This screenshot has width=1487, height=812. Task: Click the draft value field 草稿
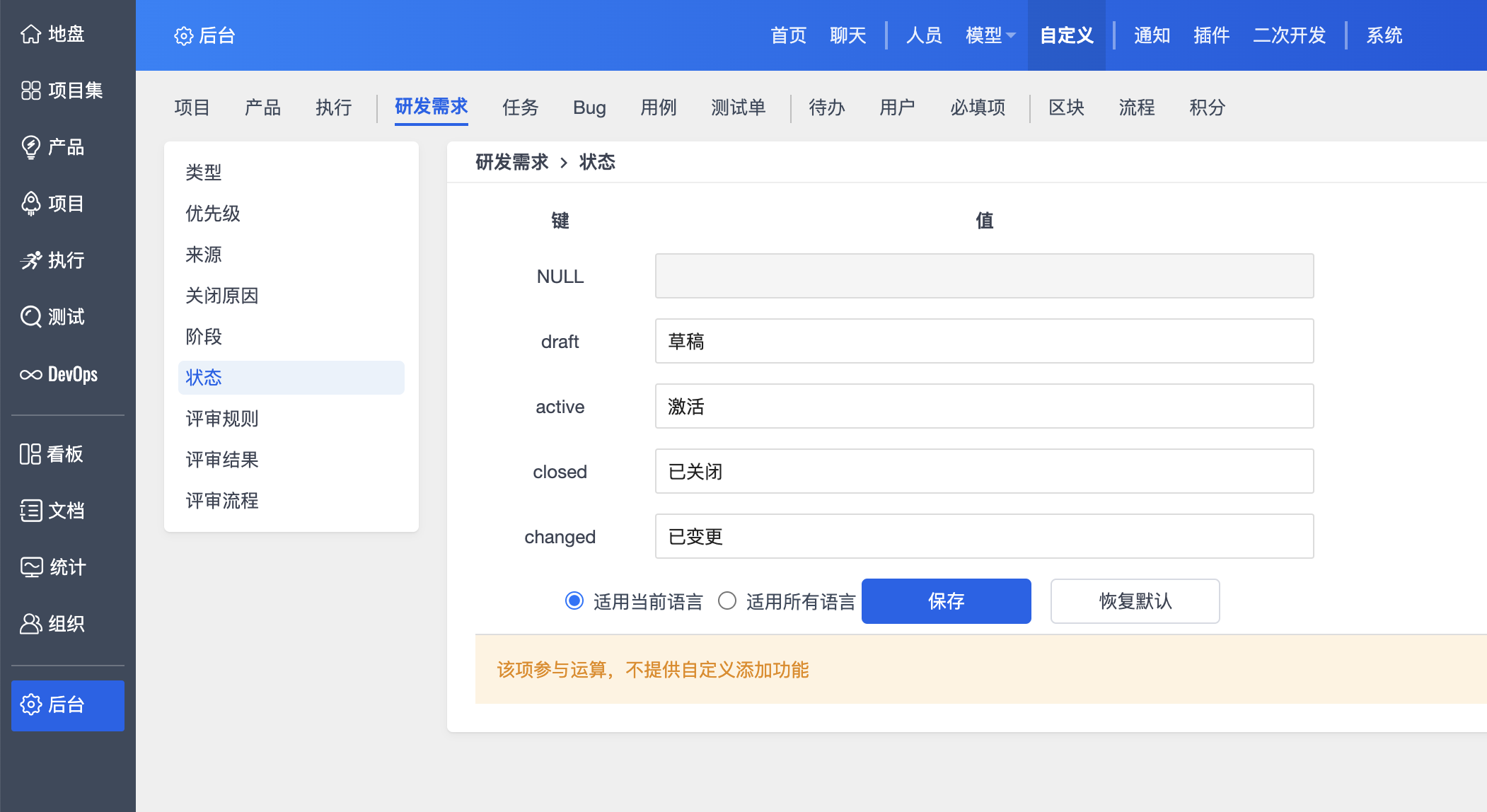[984, 341]
